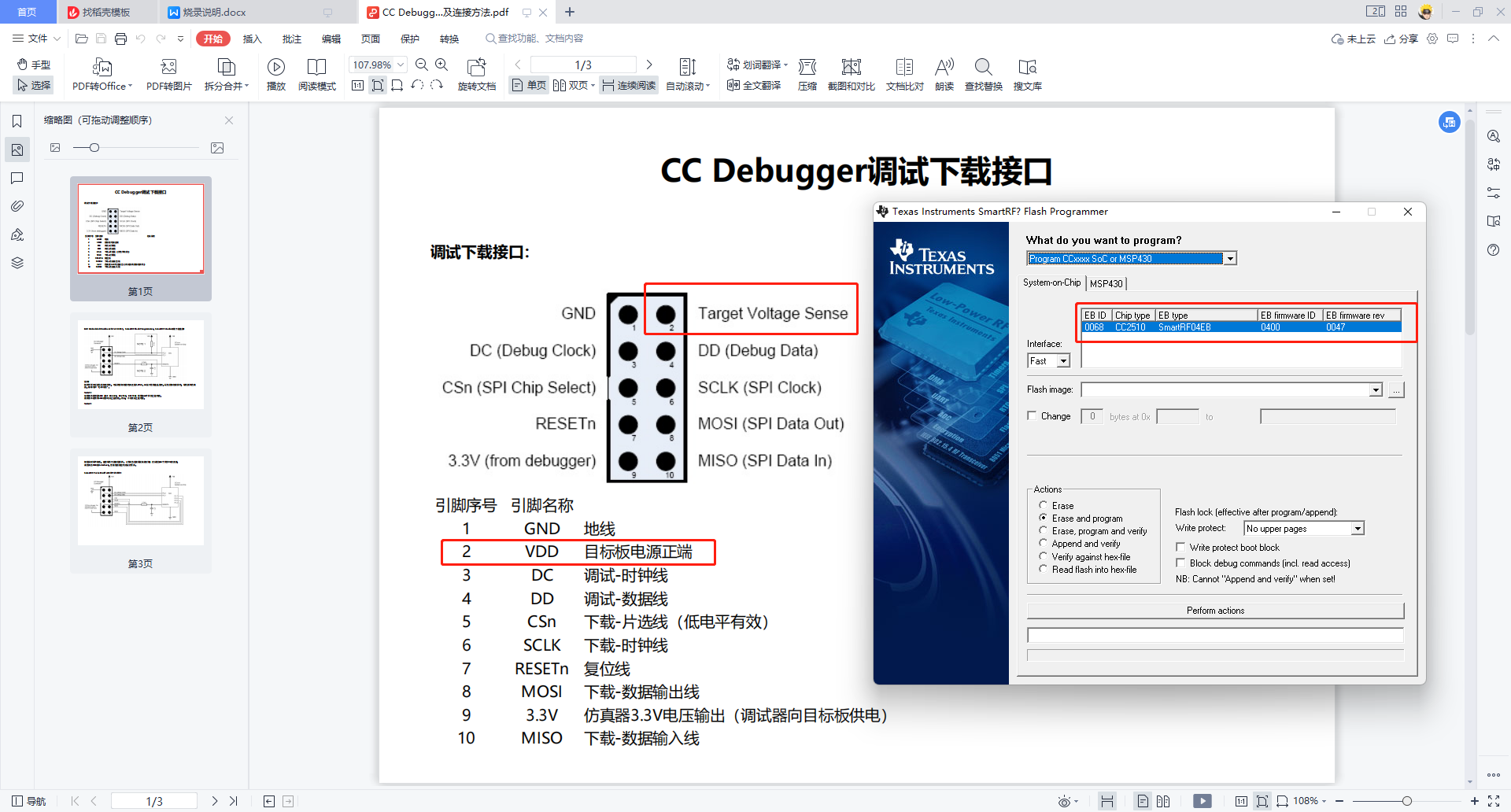Switch to 单页 single page view

point(529,86)
